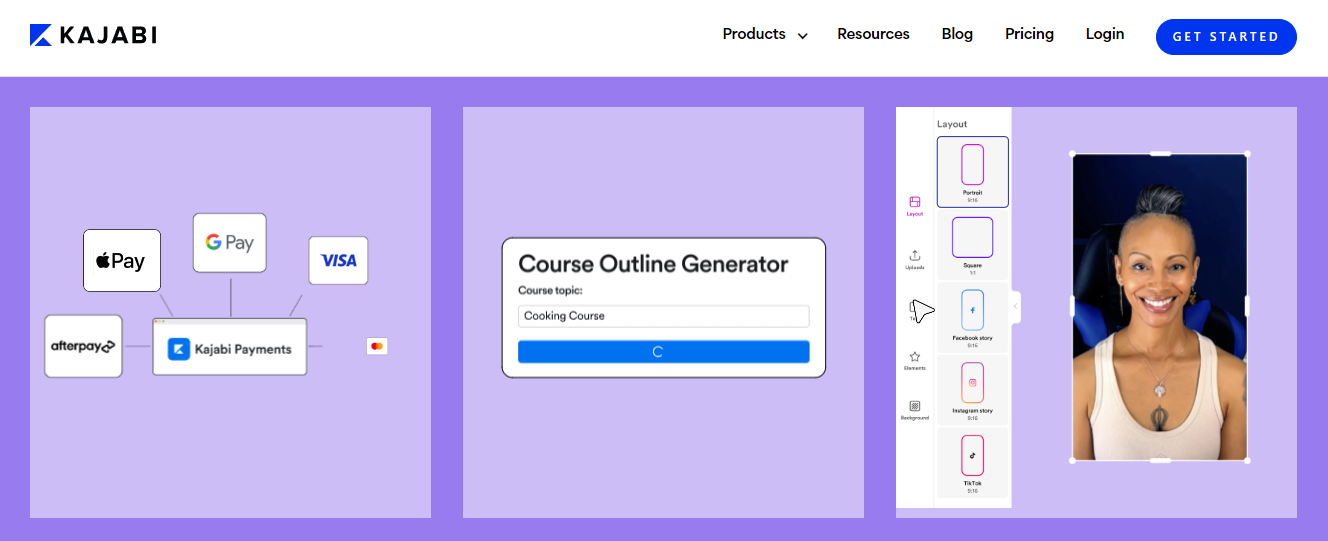
Task: Click the Course topic input field
Action: [663, 316]
